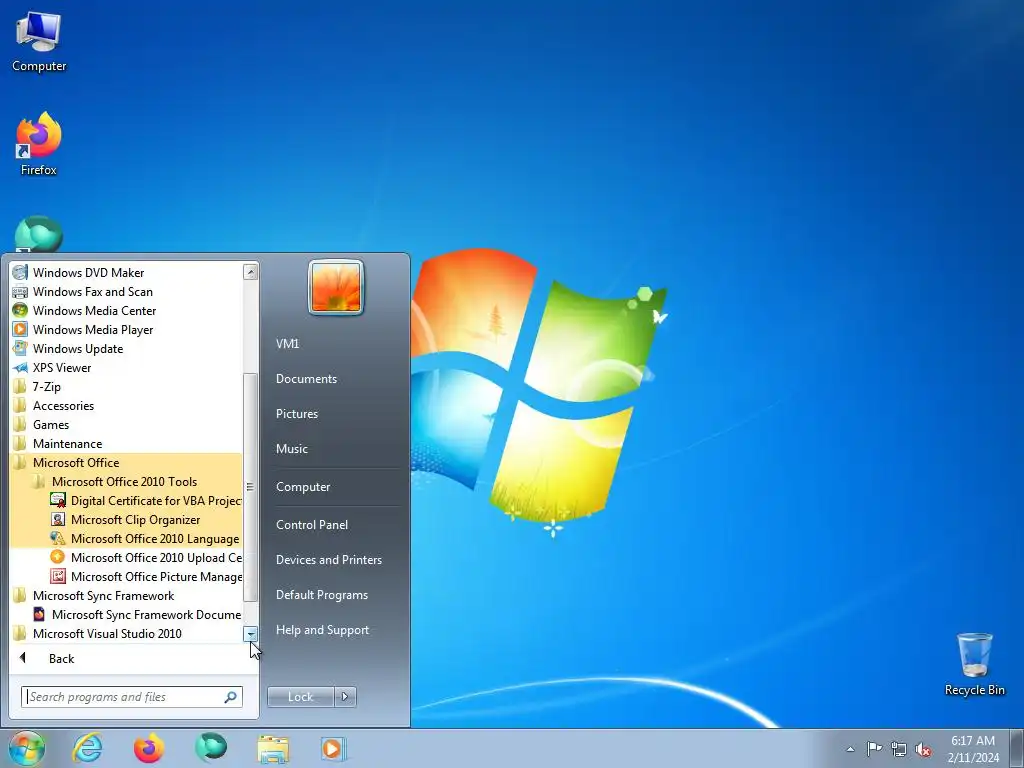Open the teal globe app in taskbar
The width and height of the screenshot is (1024, 768).
tap(210, 748)
